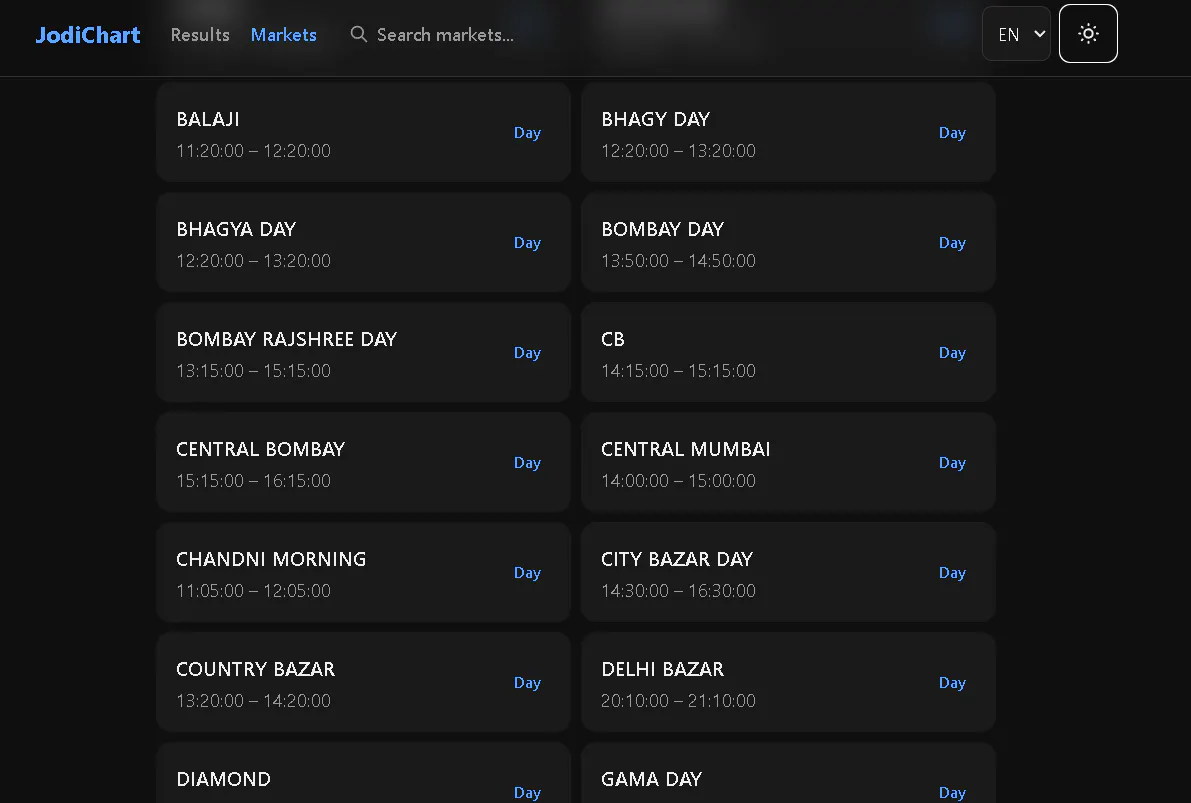Open the BHAGY DAY market card

pyautogui.click(x=788, y=132)
